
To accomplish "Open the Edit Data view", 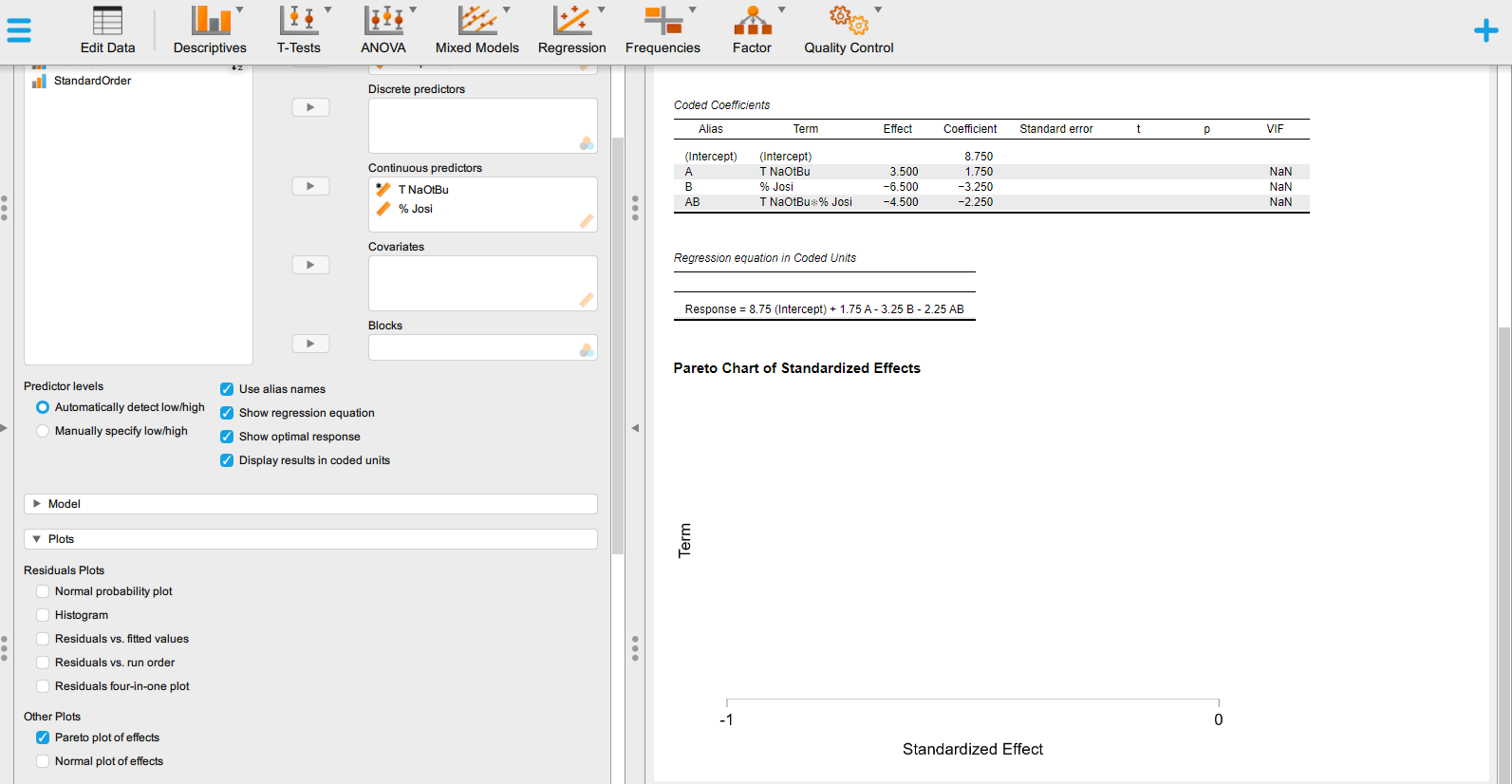I will pos(107,31).
